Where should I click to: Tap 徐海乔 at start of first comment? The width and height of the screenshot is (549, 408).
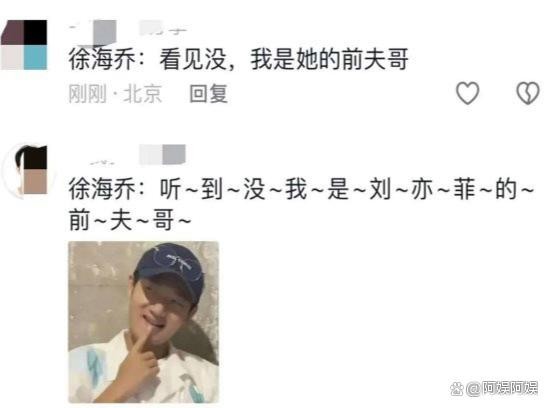(x=102, y=59)
